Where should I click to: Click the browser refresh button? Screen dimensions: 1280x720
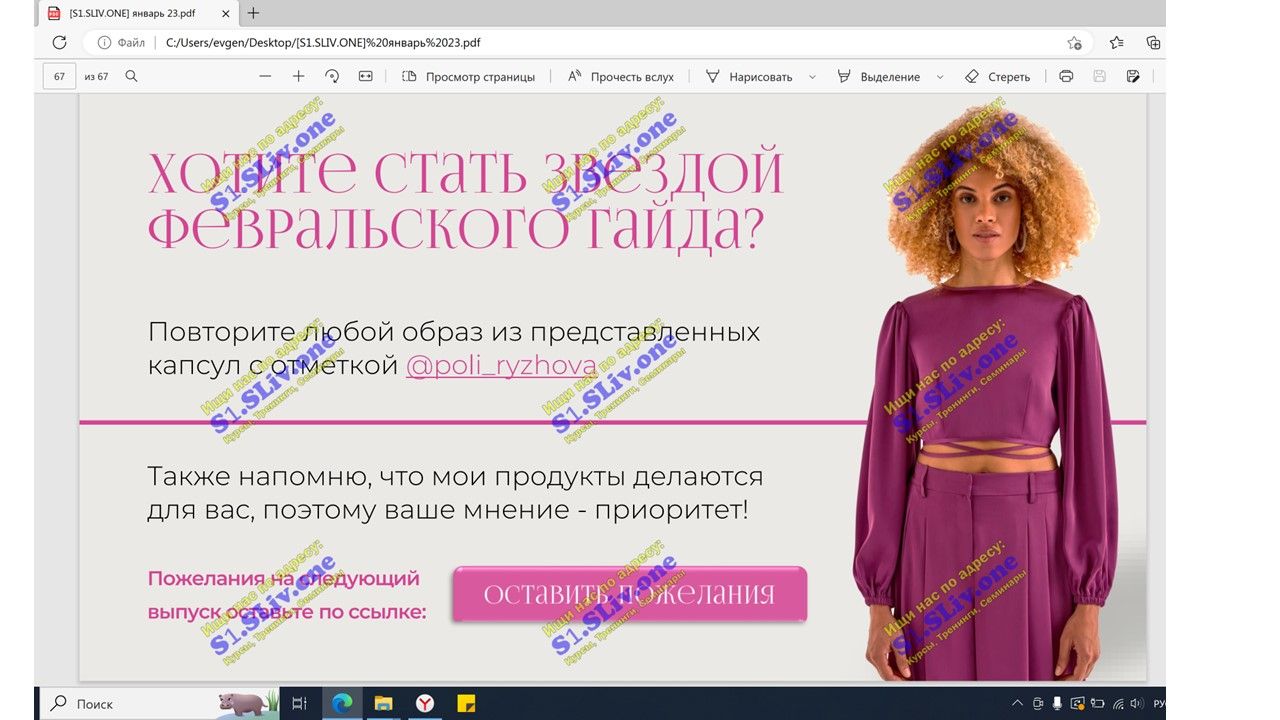[x=59, y=43]
